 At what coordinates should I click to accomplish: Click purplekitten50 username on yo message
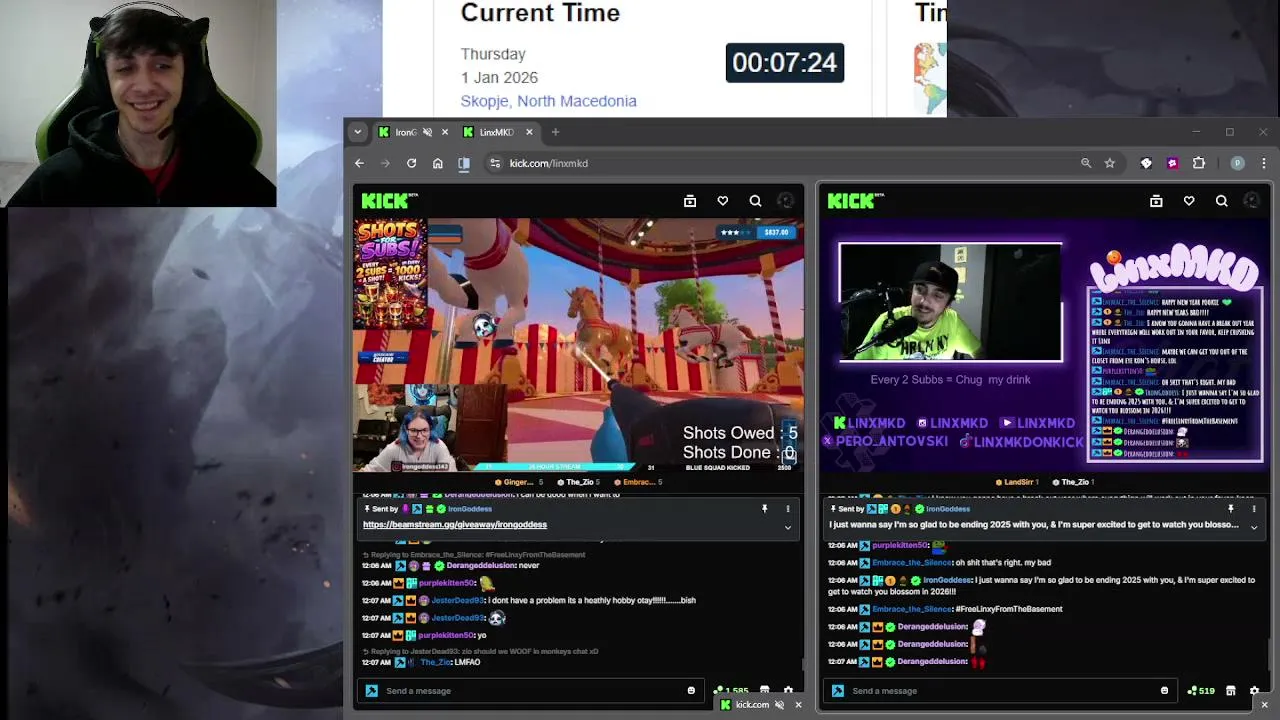pyautogui.click(x=446, y=635)
